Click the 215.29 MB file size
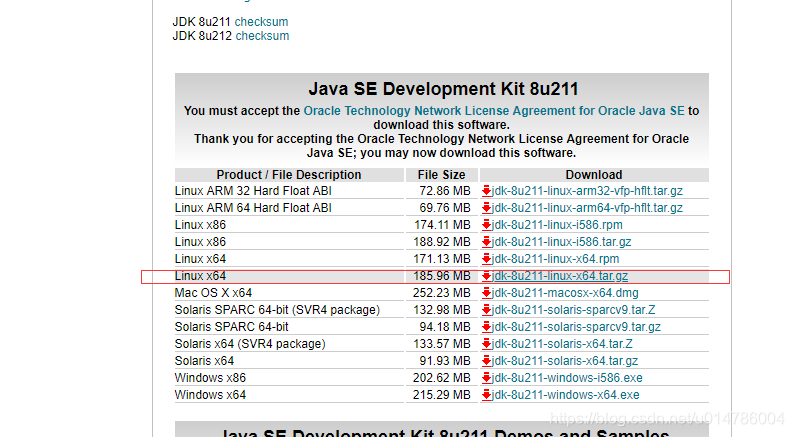This screenshot has height=437, width=794. point(442,395)
